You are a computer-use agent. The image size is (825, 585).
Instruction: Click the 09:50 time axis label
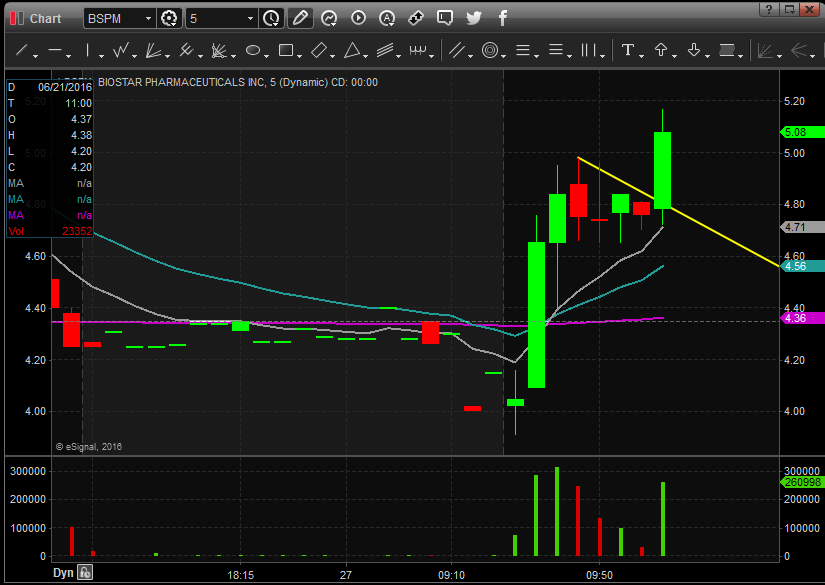click(x=599, y=576)
